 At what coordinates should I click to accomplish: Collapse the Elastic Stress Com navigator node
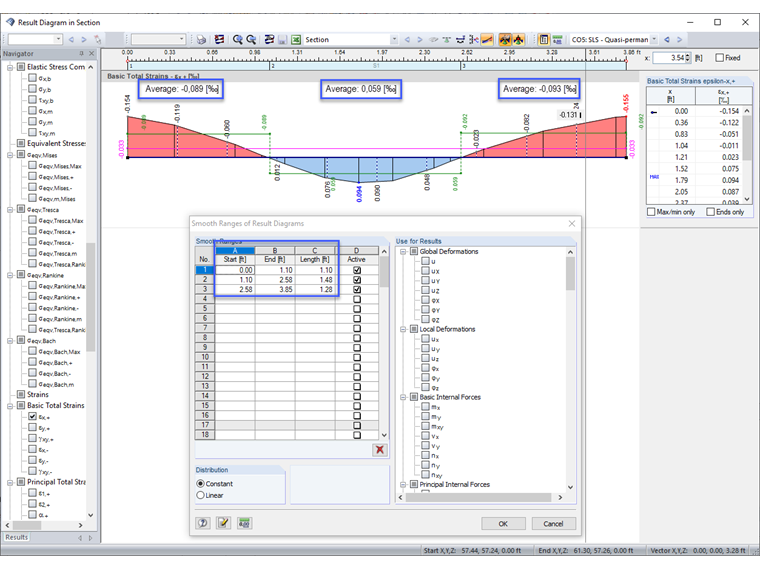click(x=10, y=67)
